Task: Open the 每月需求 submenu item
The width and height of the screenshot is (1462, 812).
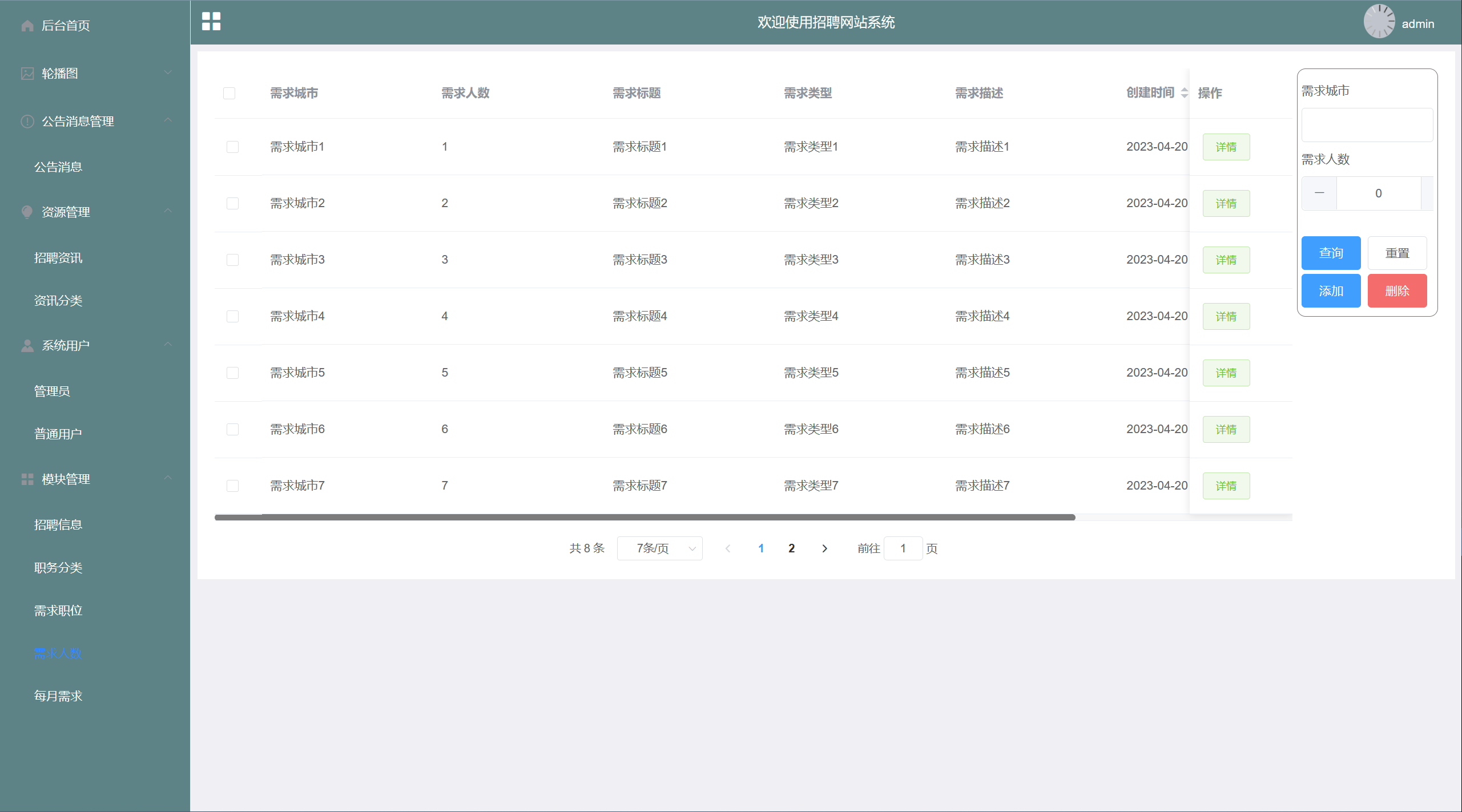Action: (x=58, y=696)
